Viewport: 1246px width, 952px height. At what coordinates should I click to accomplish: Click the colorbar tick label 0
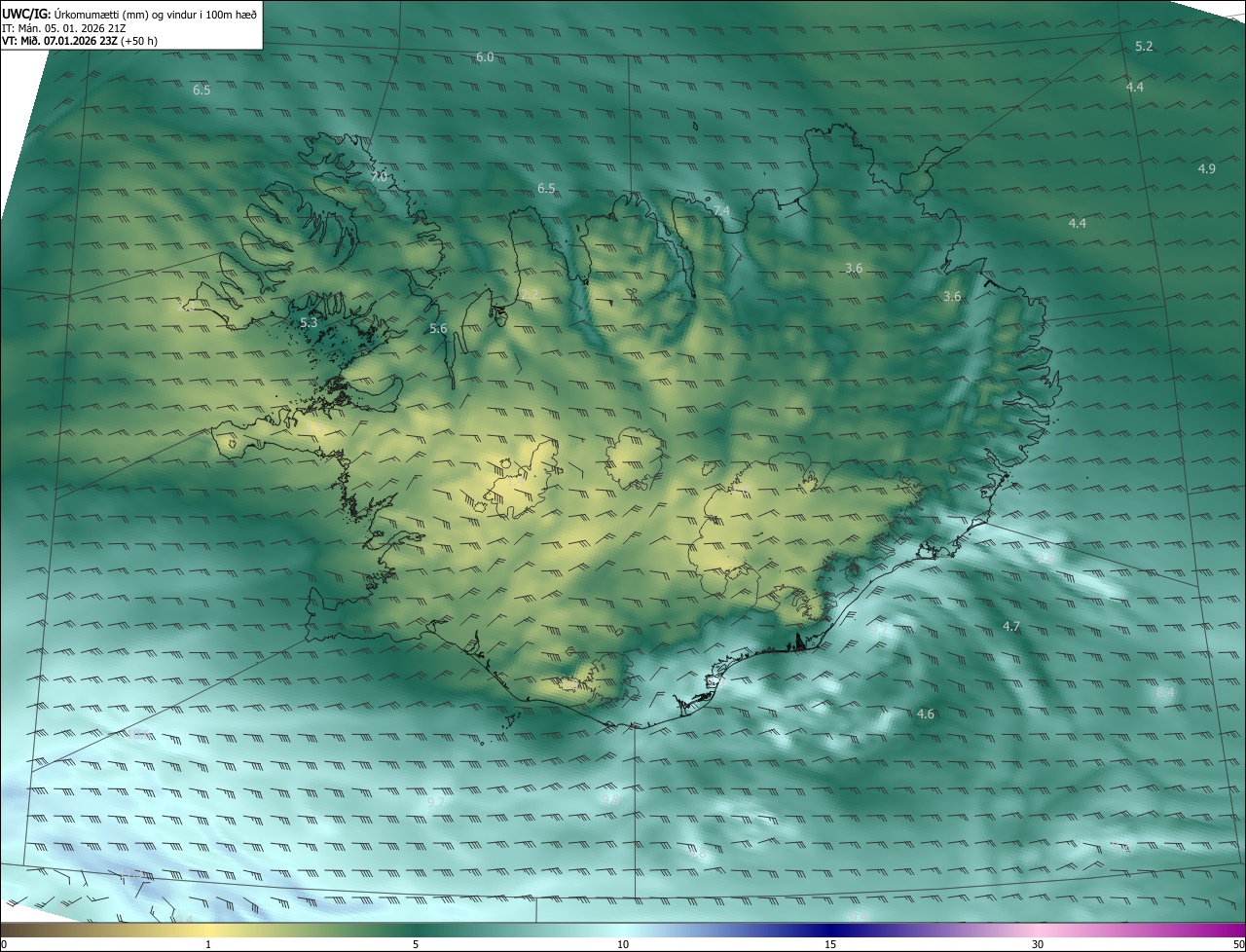pos(4,944)
